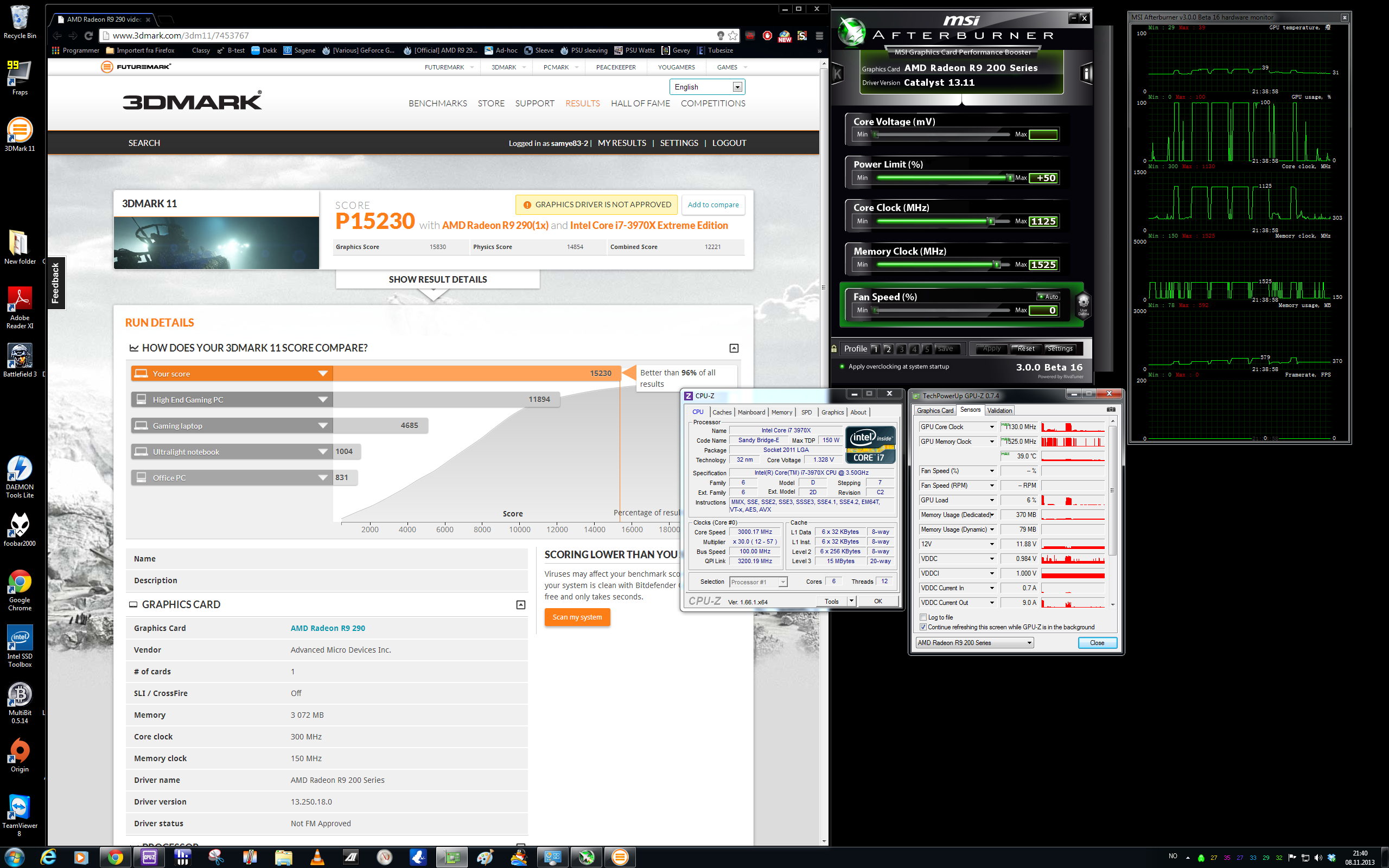
Task: Open the Windows Start button
Action: pos(14,857)
